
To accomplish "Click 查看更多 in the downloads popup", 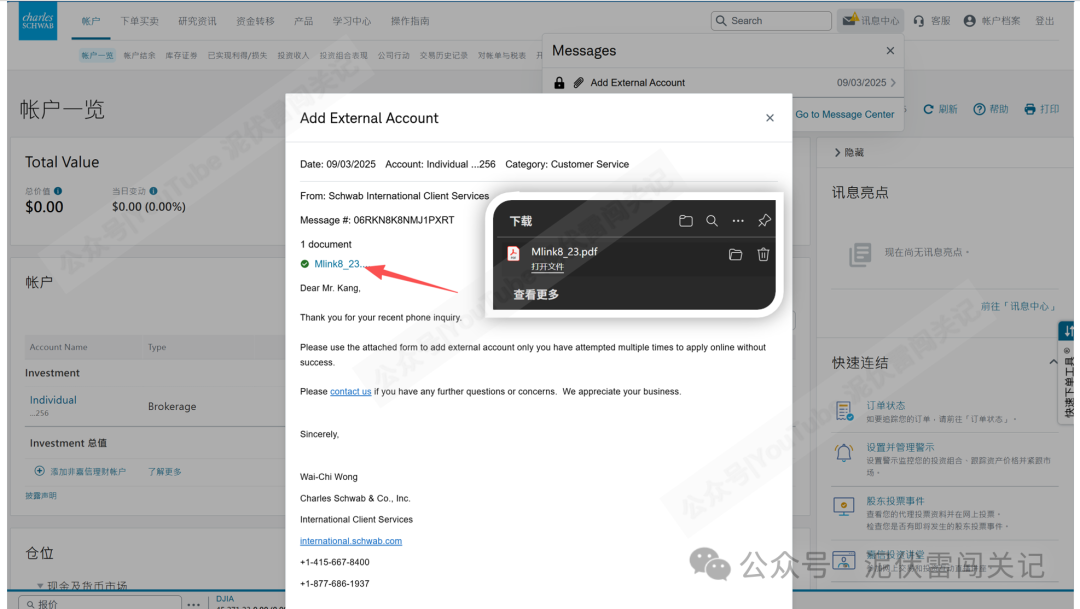I will pos(536,294).
